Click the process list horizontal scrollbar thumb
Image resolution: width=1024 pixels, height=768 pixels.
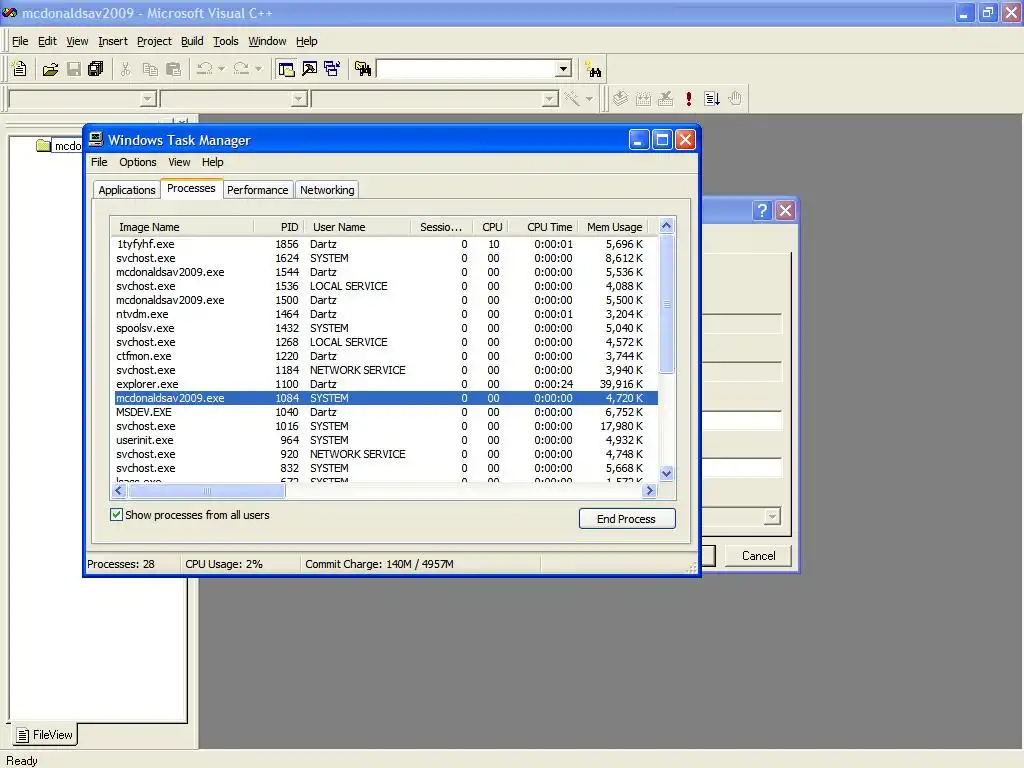click(x=206, y=490)
